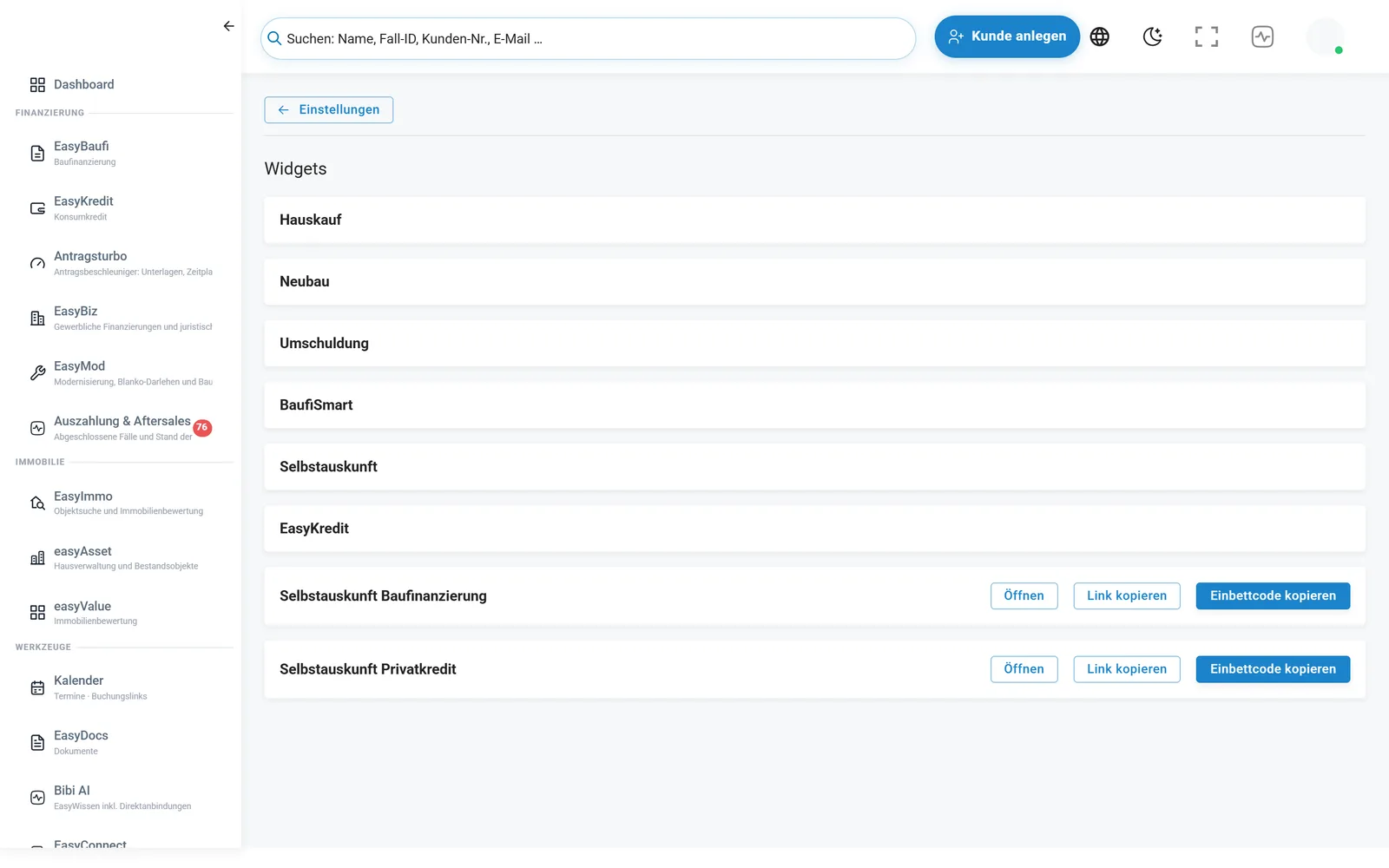Click Einbettcode kopieren for Selbstauskunft Baufinanzierung
1389x868 pixels.
[1273, 595]
